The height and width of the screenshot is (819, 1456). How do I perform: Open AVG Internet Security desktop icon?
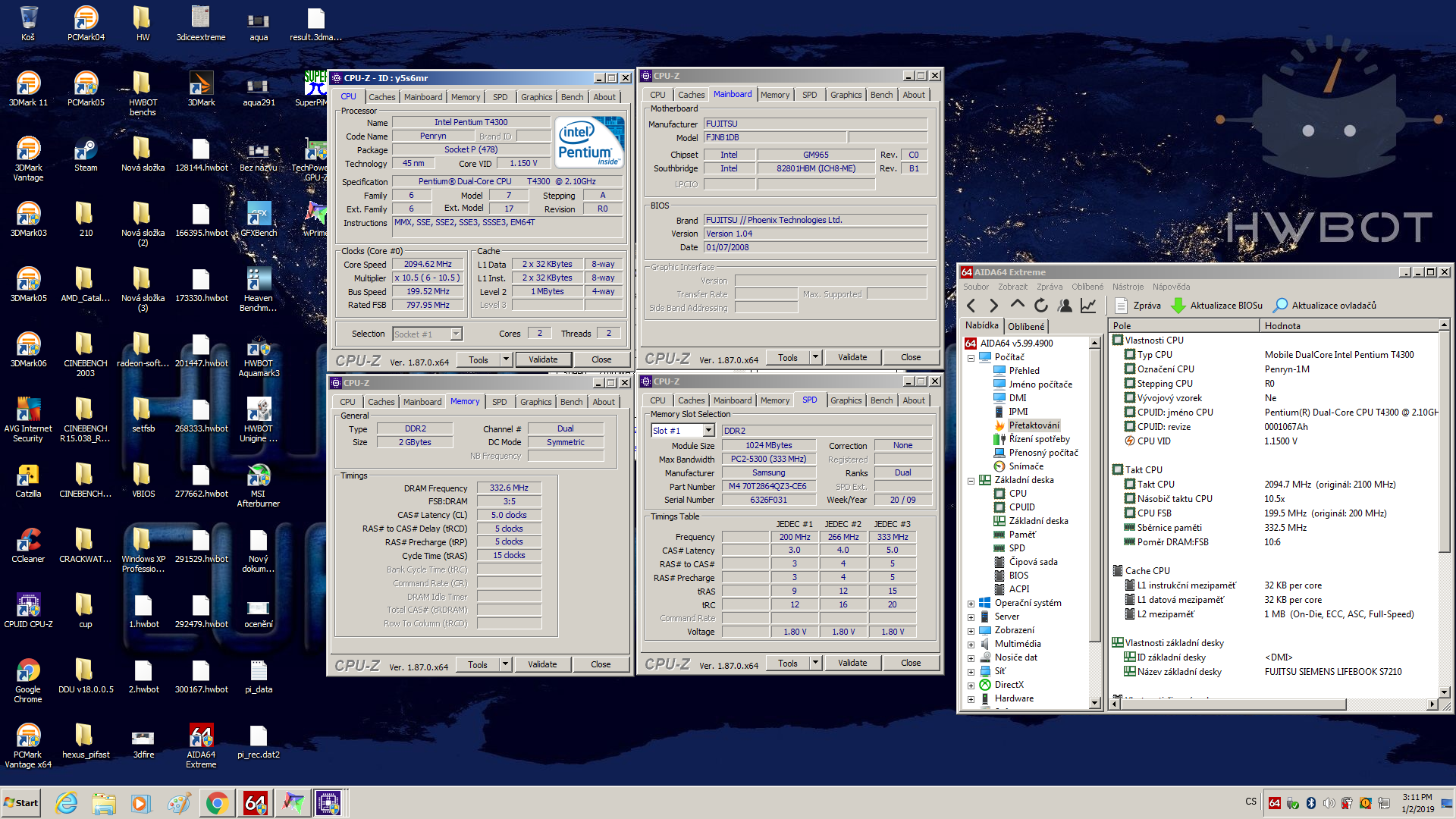coord(28,420)
